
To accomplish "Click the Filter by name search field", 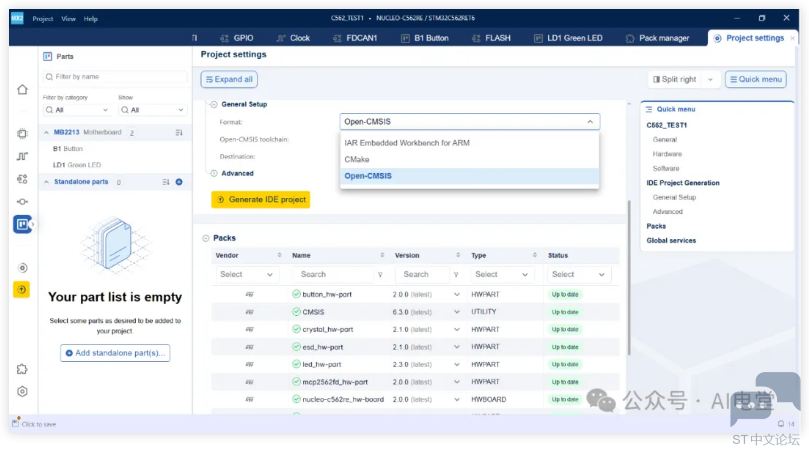I will 115,76.
